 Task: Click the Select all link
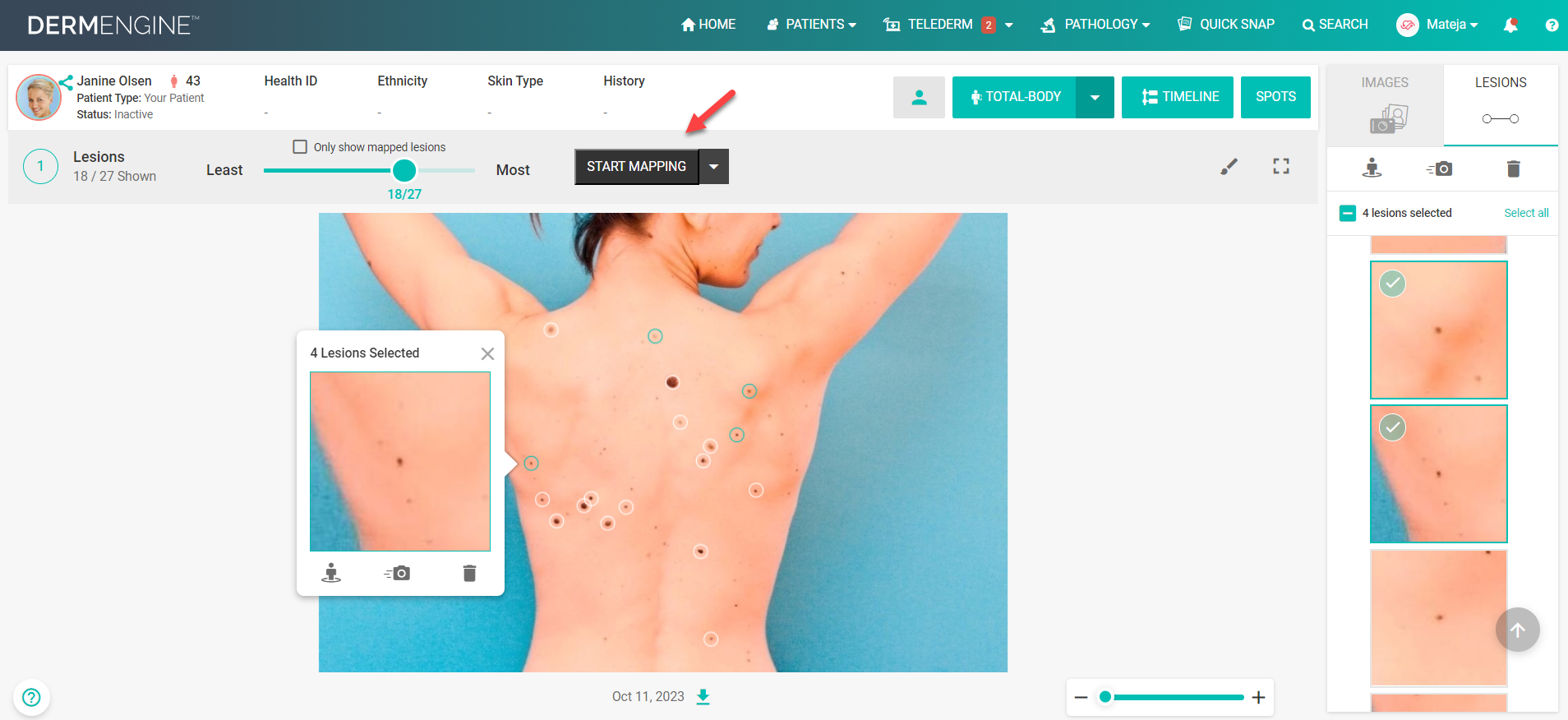(x=1526, y=213)
